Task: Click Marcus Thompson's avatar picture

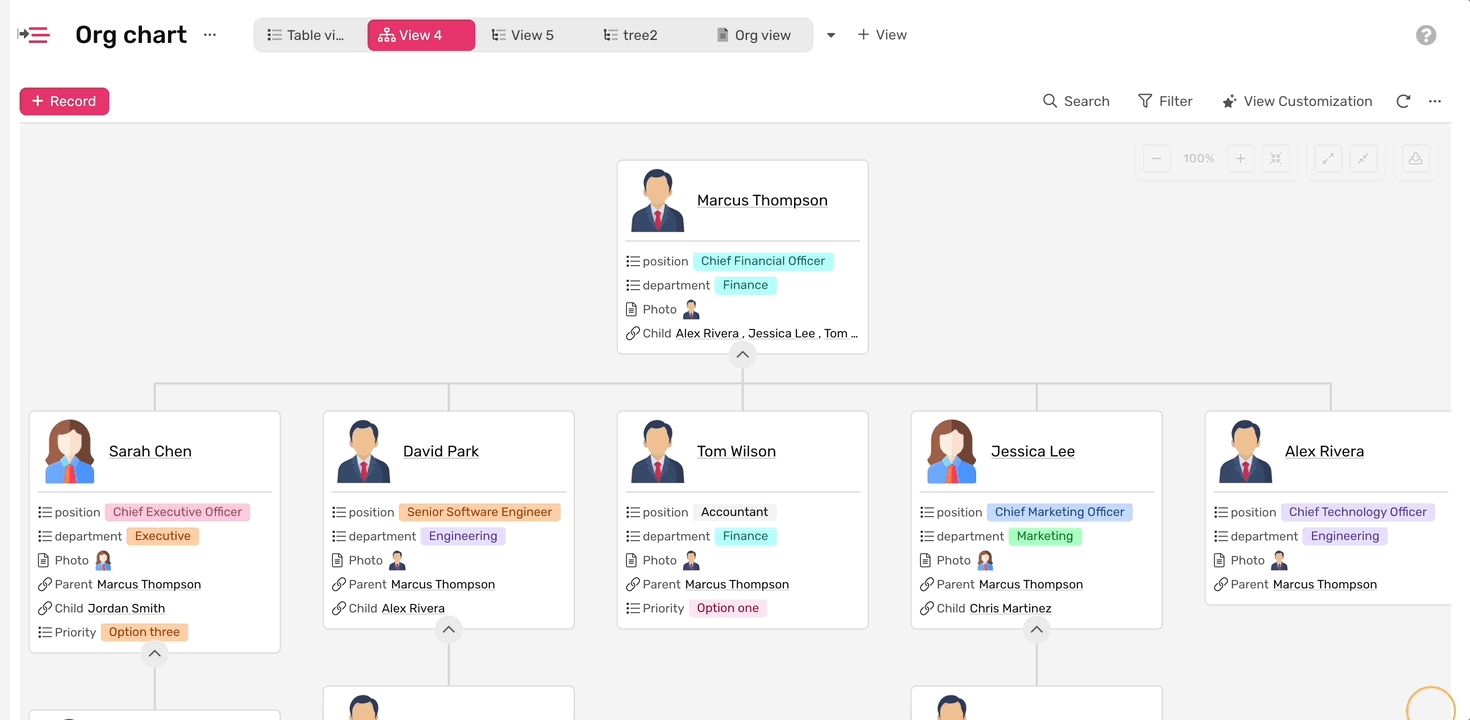Action: (x=657, y=200)
